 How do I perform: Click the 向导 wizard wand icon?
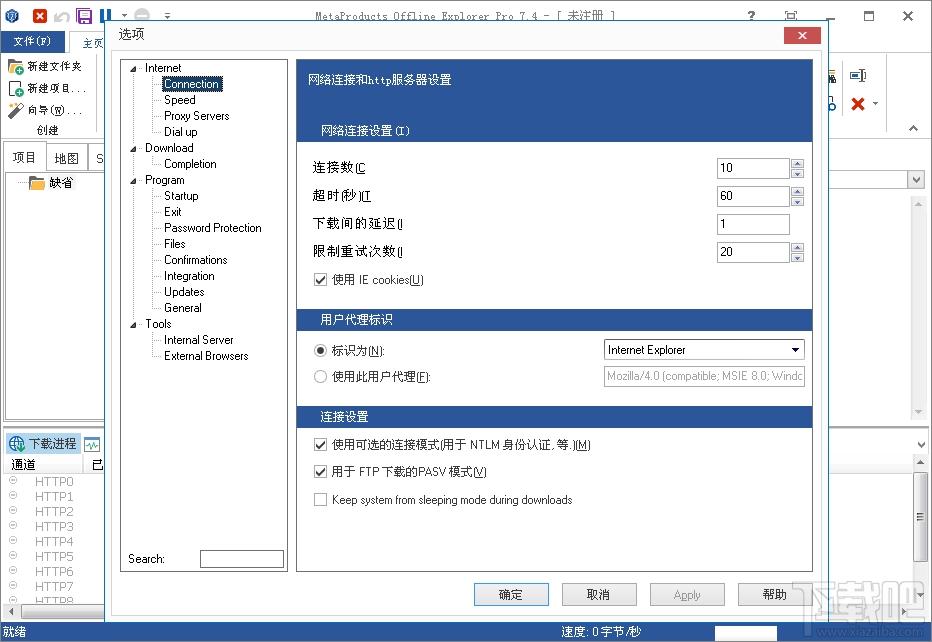pyautogui.click(x=15, y=110)
